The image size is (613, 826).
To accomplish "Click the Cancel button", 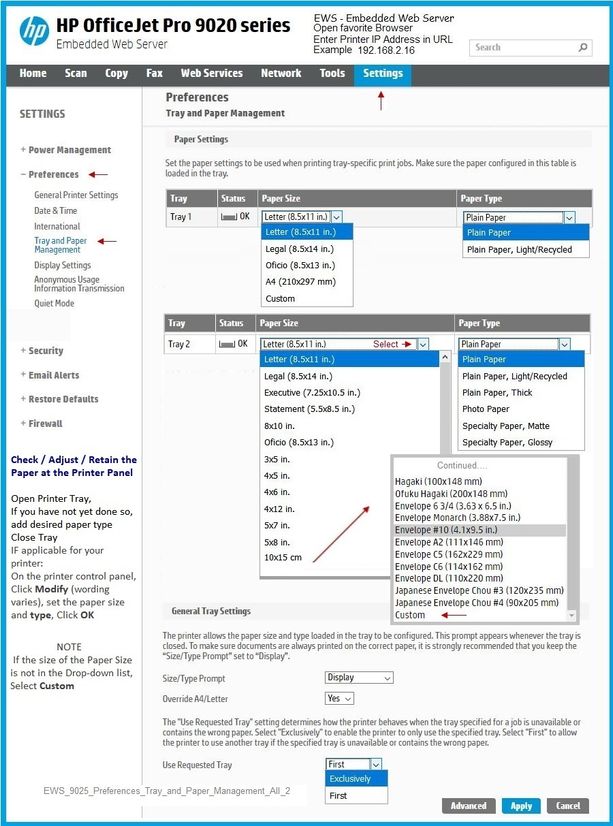I will pos(568,805).
